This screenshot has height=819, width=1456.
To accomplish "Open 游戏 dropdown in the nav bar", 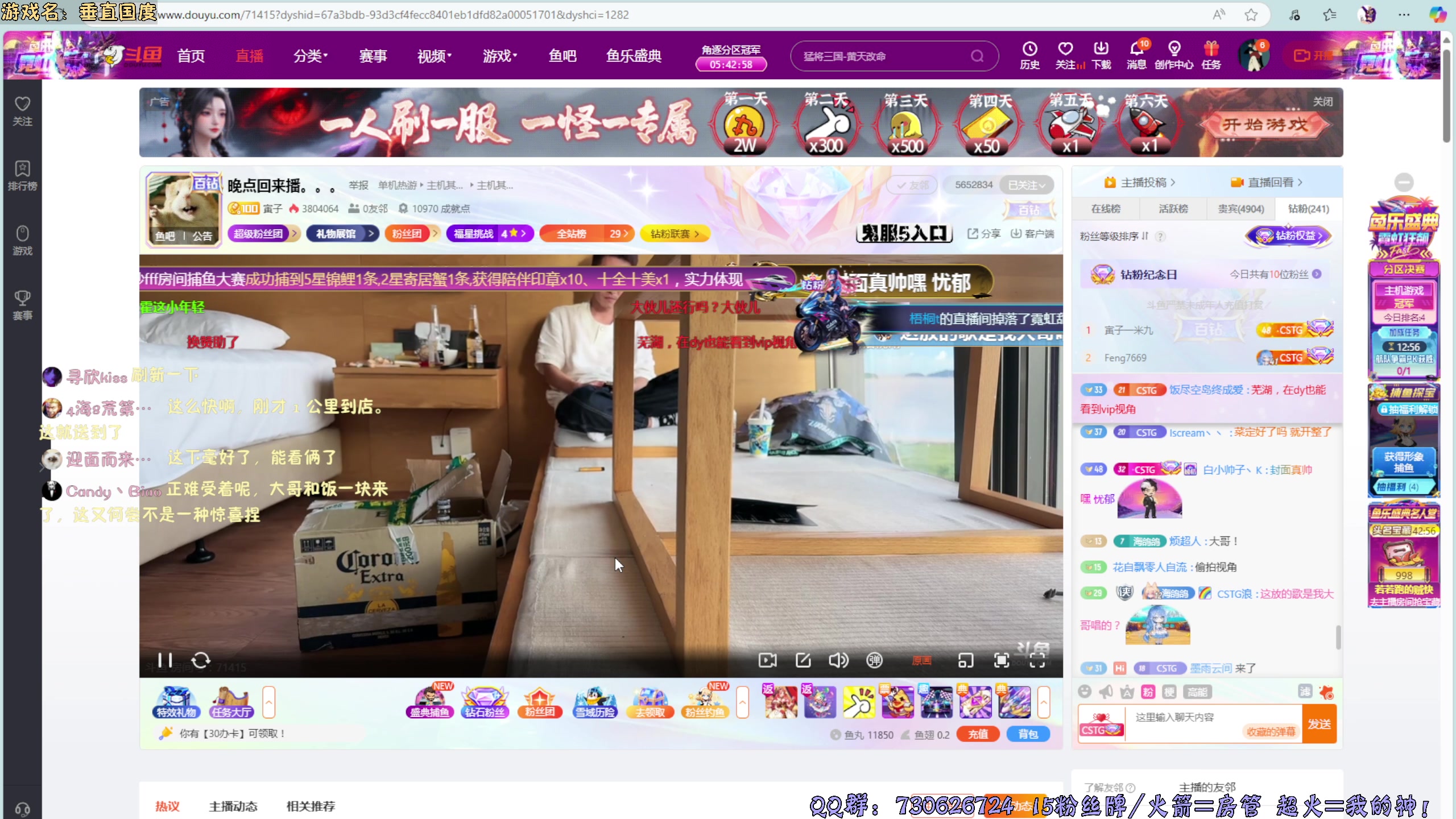I will (500, 56).
